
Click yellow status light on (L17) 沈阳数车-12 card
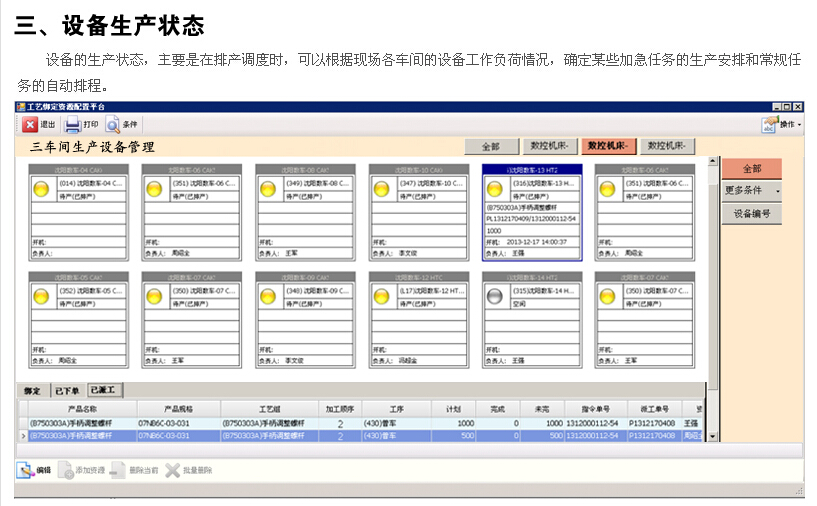tap(381, 297)
